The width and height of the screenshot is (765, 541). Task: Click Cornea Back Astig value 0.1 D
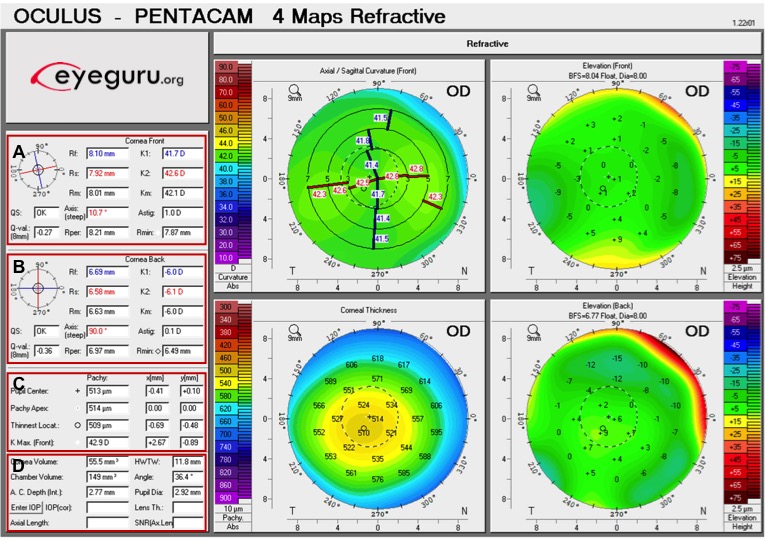click(182, 331)
